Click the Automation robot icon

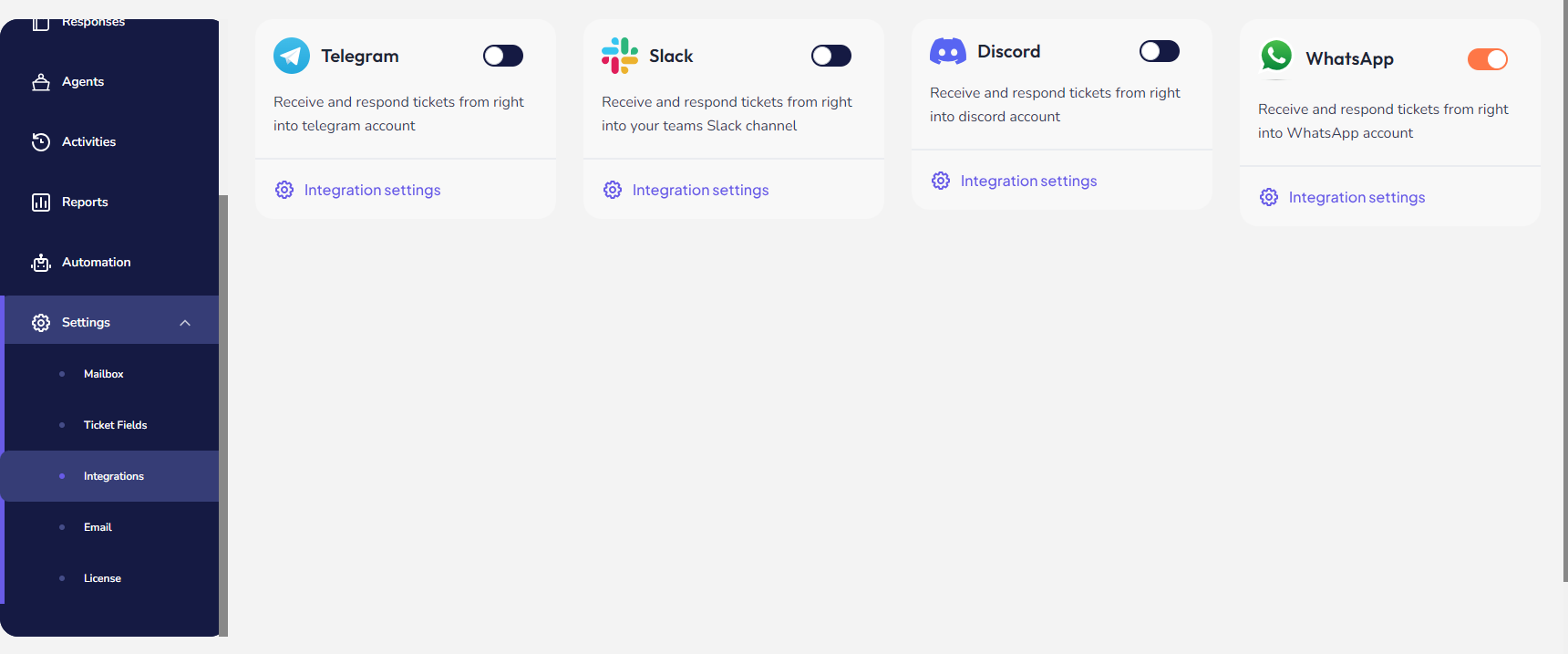coord(41,263)
